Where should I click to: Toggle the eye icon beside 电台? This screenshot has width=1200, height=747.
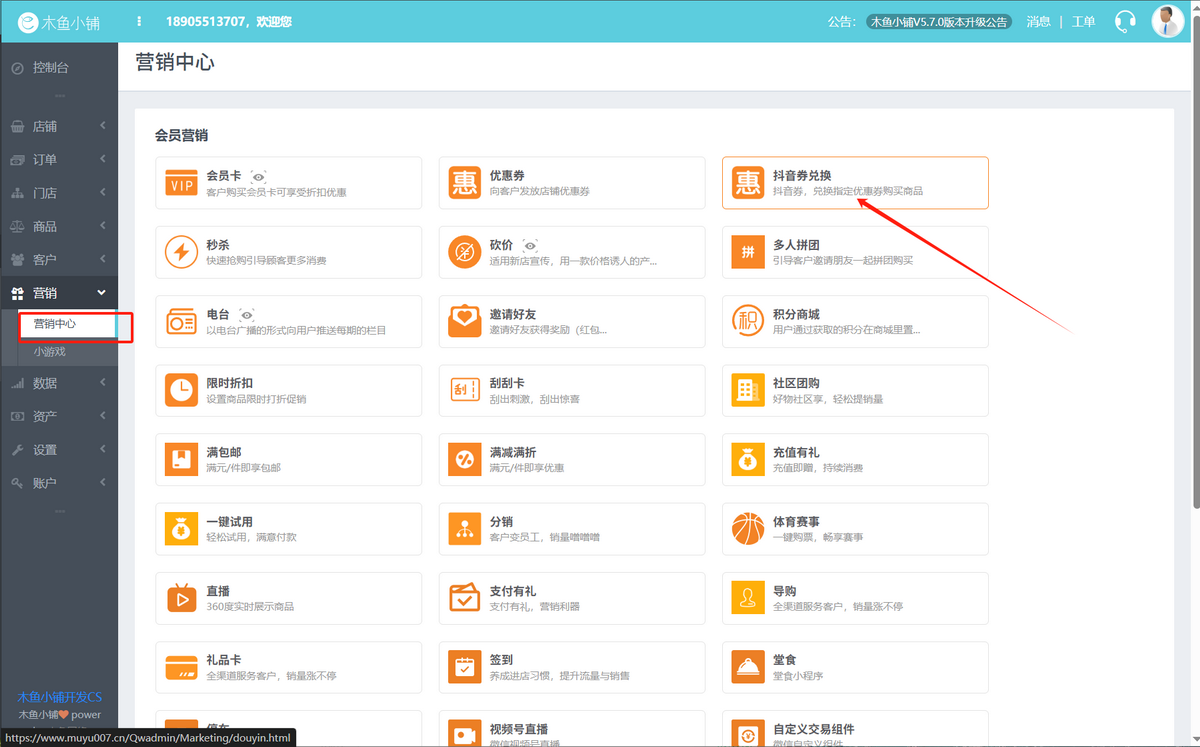click(x=246, y=315)
